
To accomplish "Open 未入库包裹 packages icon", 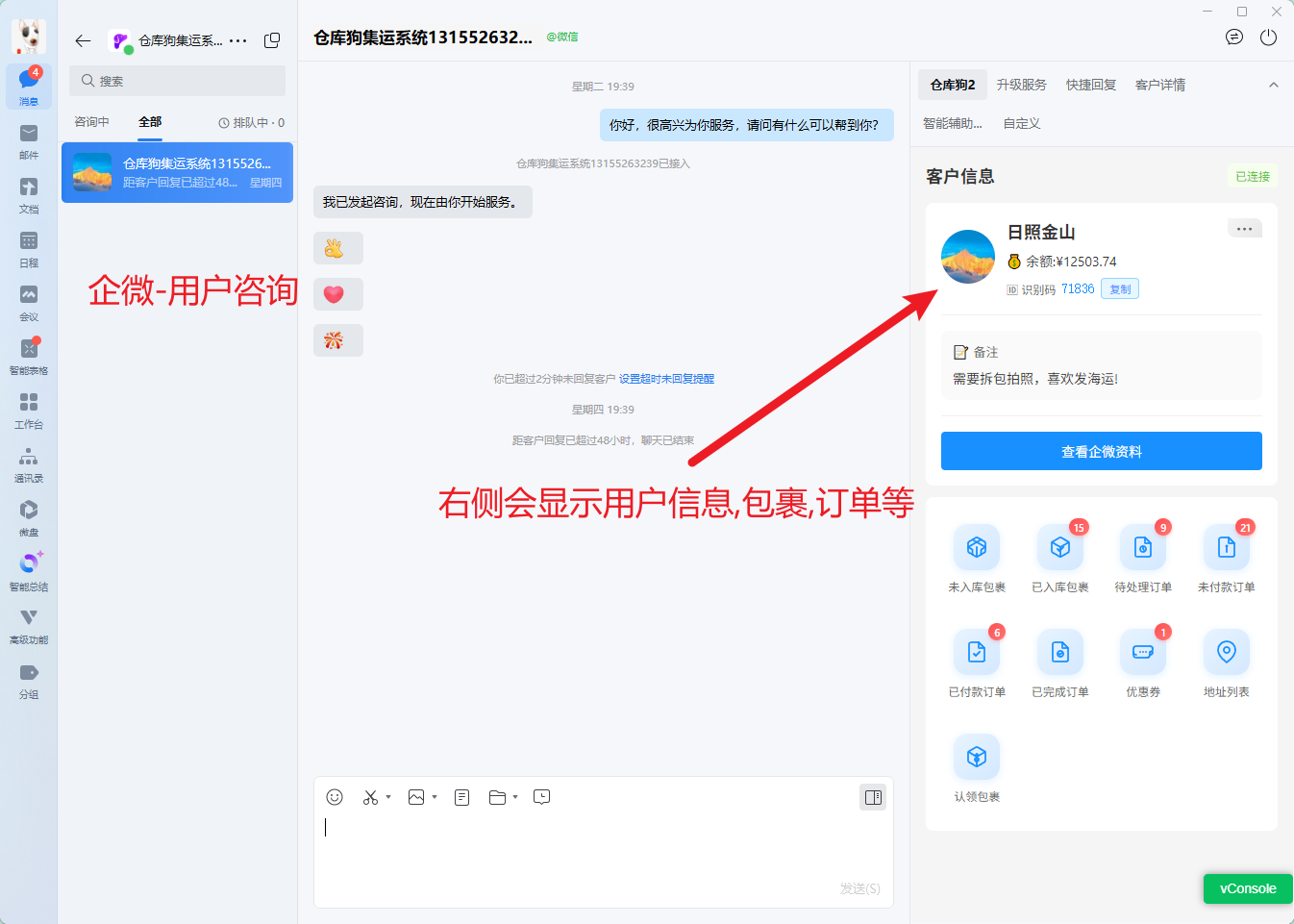I will (x=977, y=548).
